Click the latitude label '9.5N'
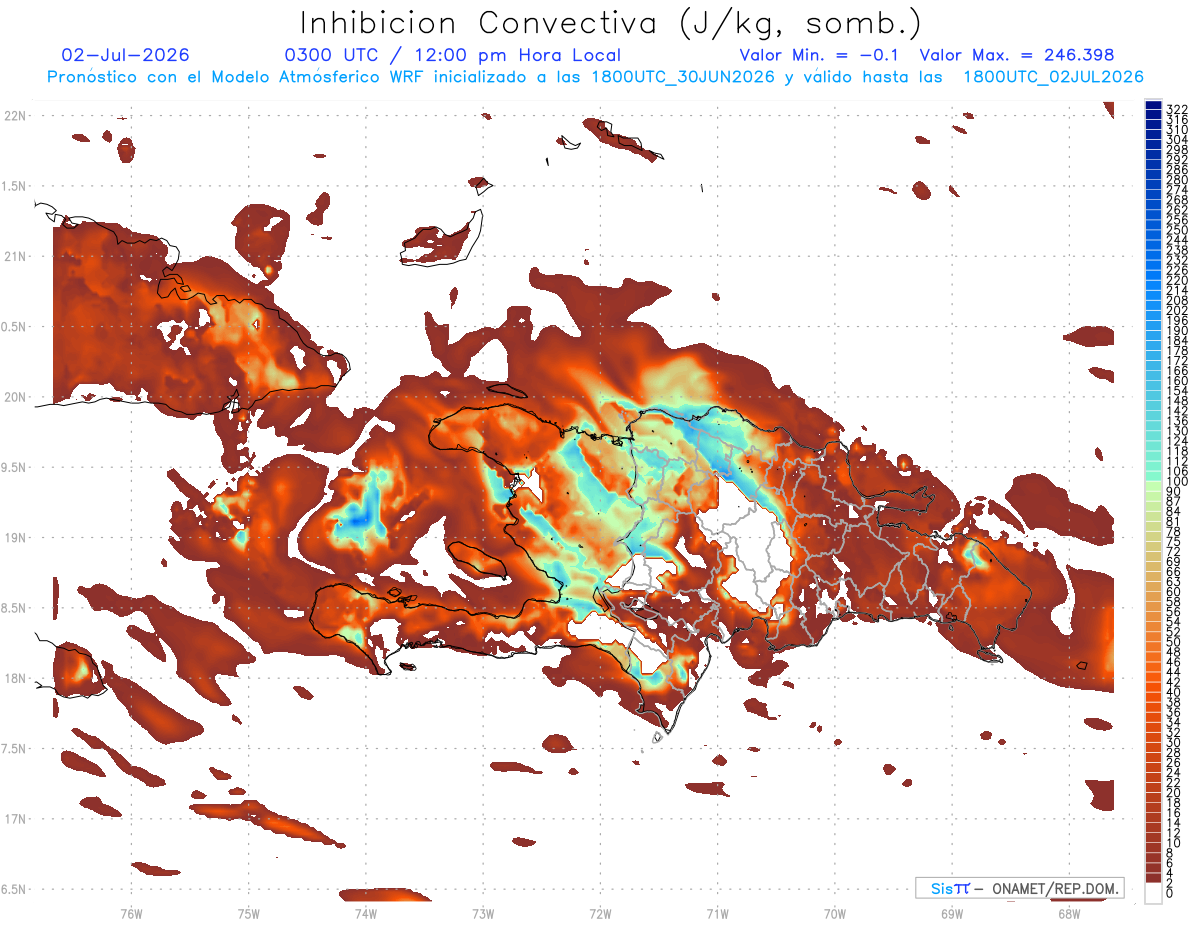Screen dimensions: 1200x927 click(14, 467)
